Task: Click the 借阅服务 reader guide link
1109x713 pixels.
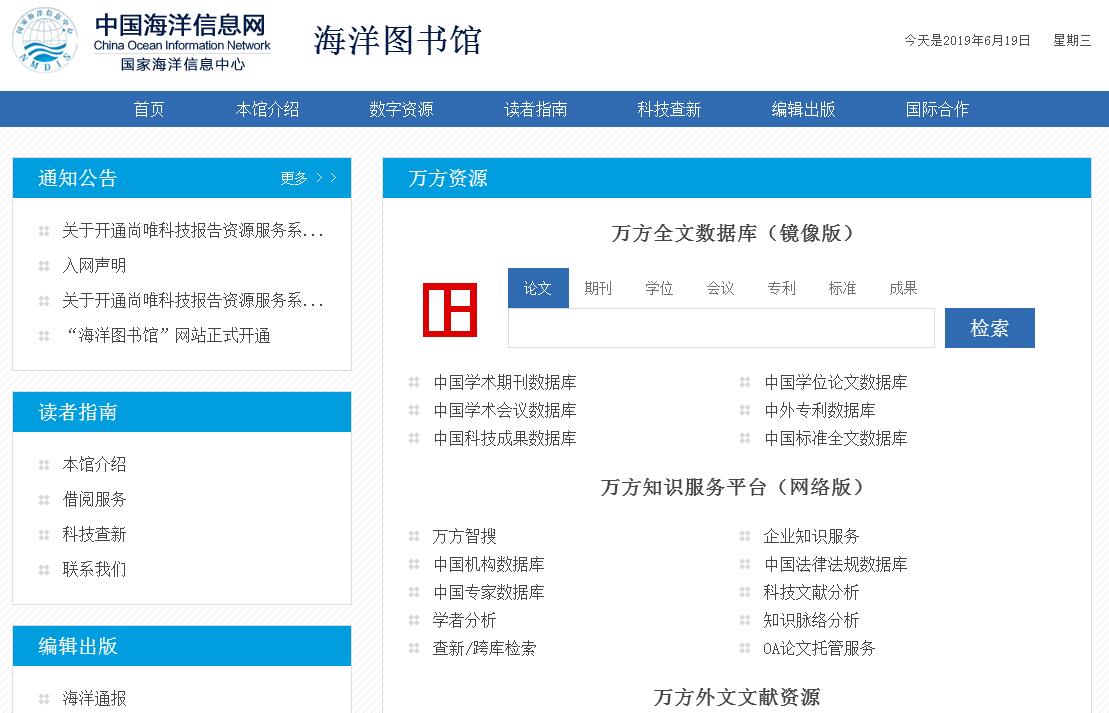Action: pos(94,499)
